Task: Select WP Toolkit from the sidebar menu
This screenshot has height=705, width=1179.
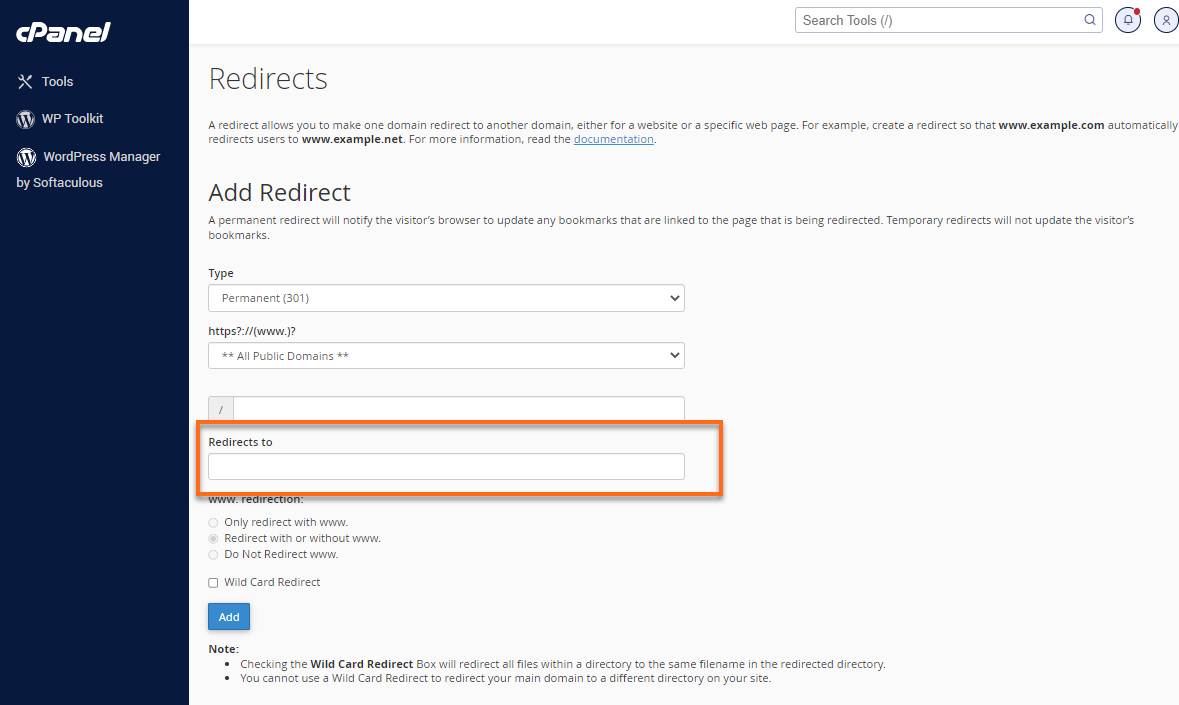Action: (71, 118)
